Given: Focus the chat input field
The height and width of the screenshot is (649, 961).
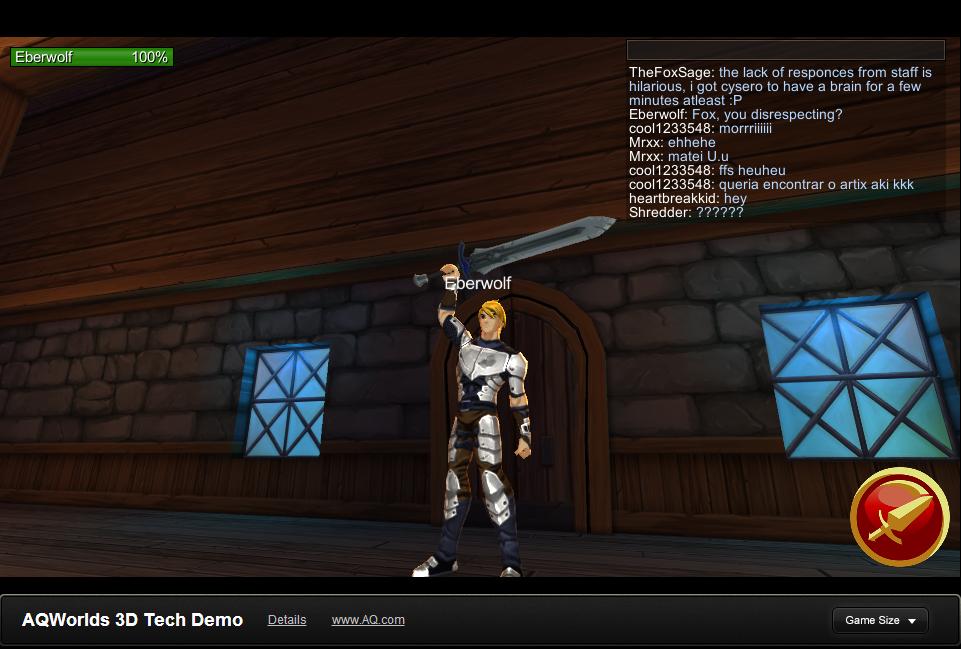Looking at the screenshot, I should pos(786,50).
